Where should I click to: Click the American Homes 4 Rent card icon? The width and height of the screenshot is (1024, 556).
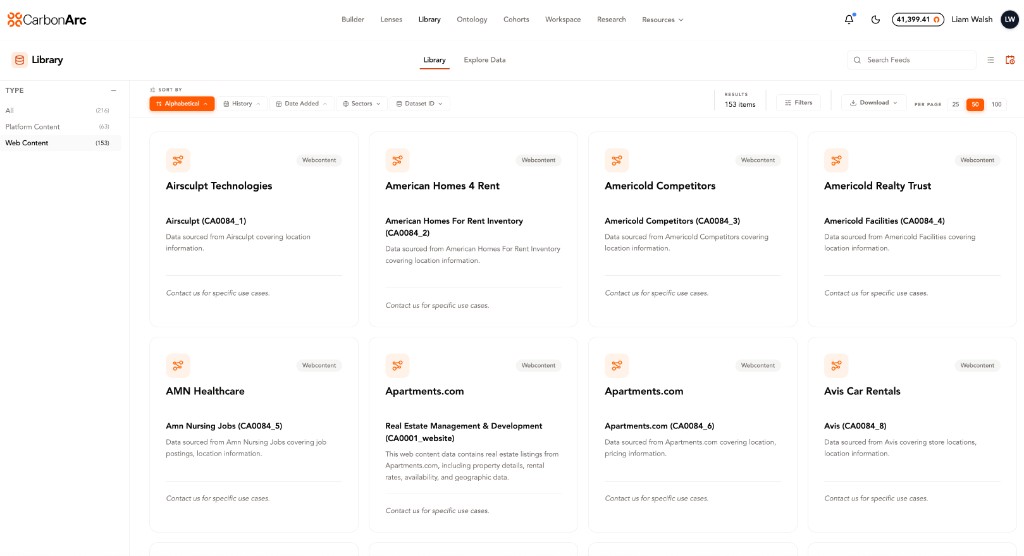[397, 160]
